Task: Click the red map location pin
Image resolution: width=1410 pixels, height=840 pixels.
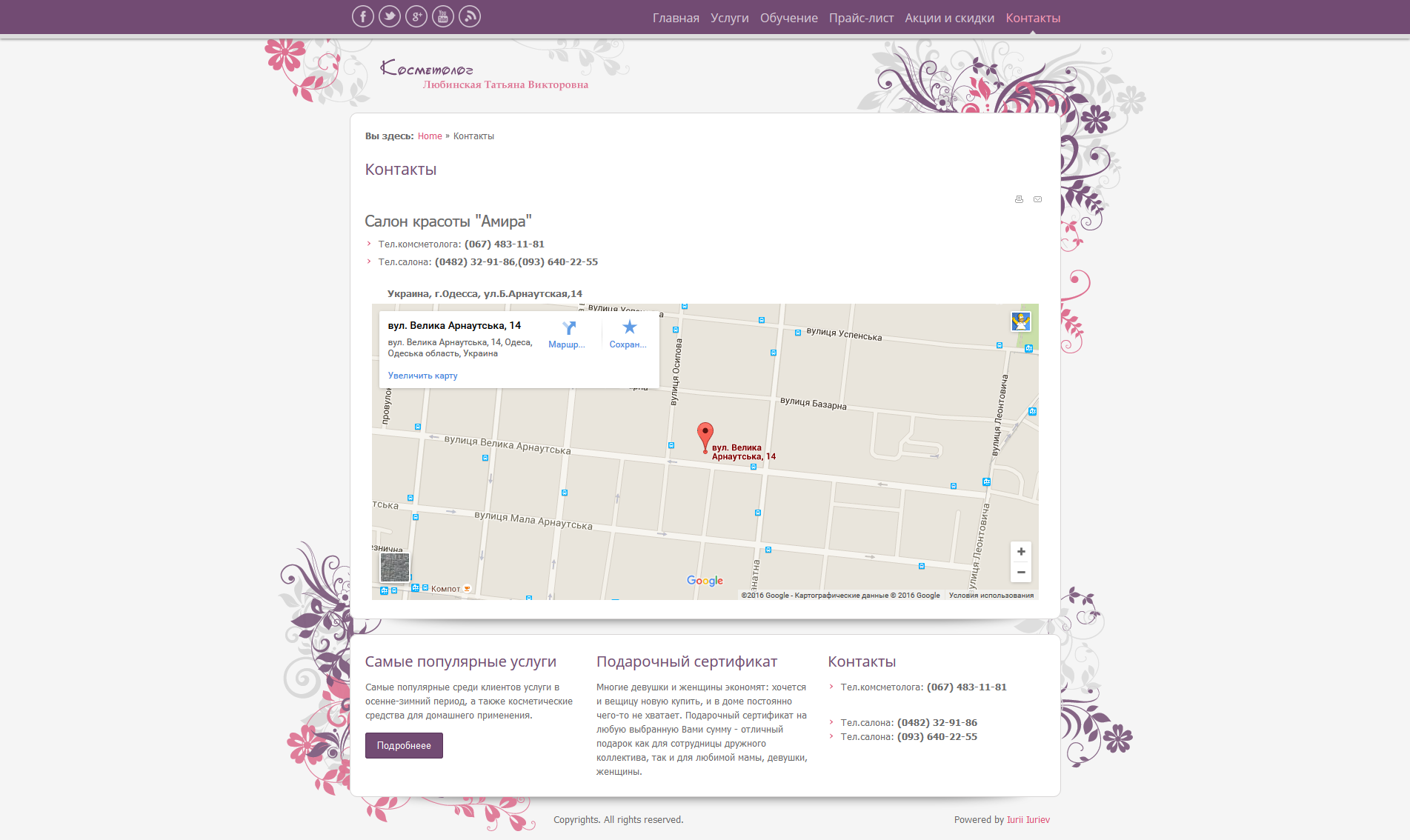Action: (705, 435)
